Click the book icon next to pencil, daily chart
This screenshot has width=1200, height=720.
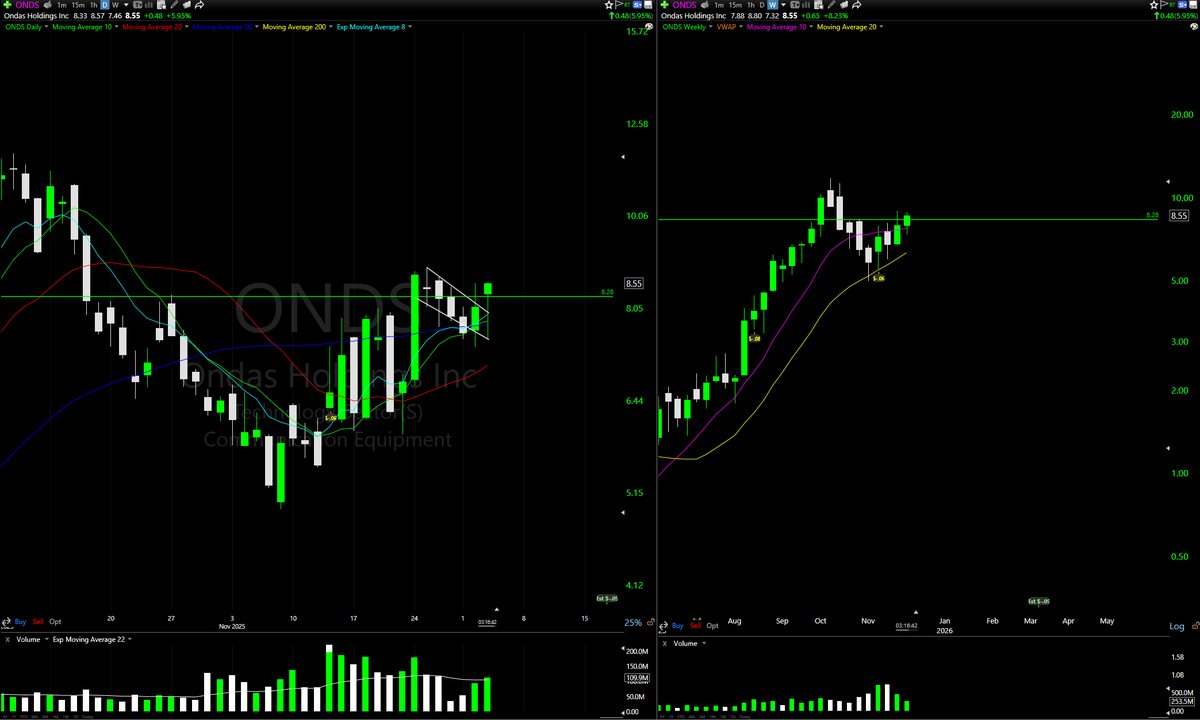pos(187,5)
